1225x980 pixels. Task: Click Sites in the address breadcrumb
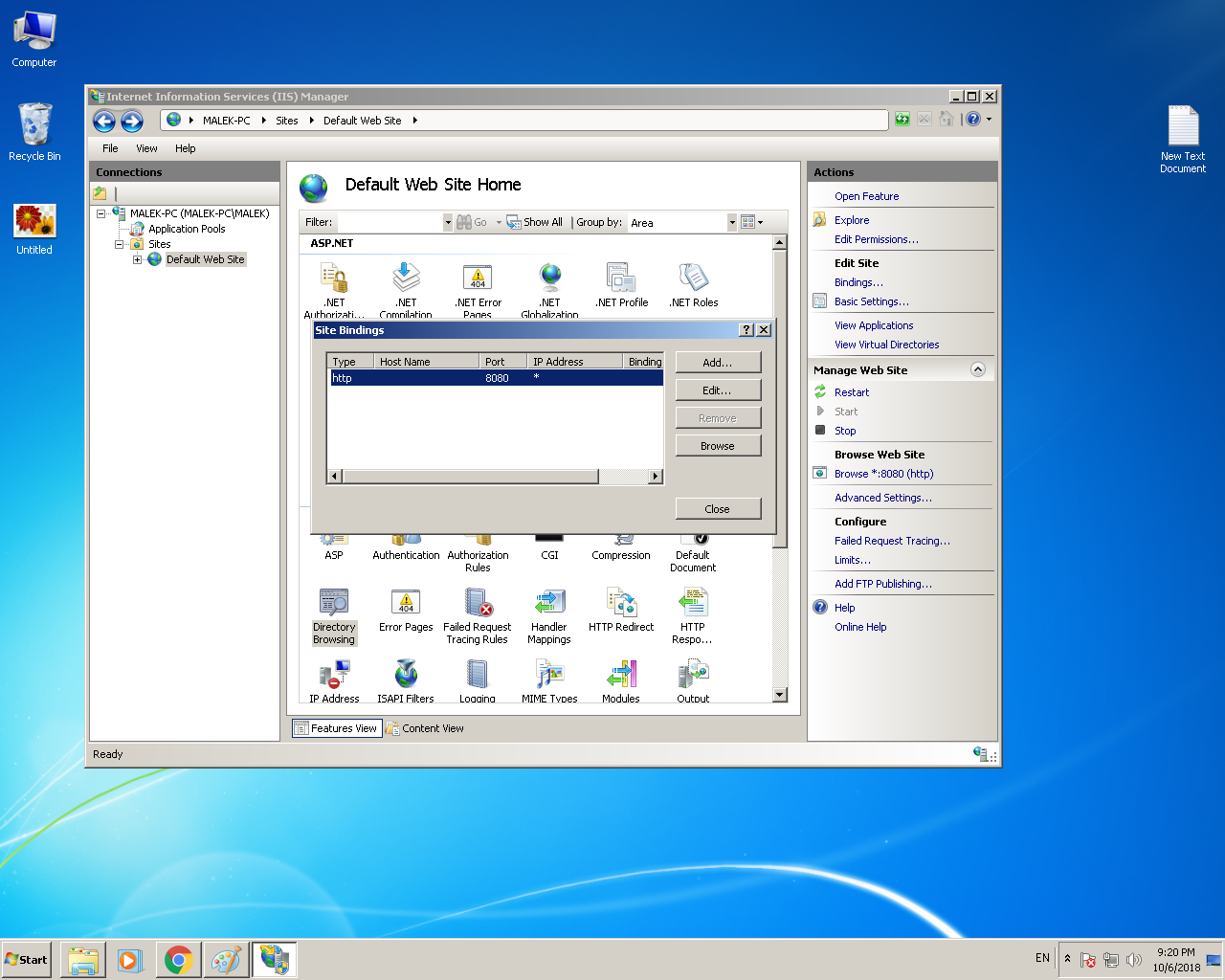point(287,121)
